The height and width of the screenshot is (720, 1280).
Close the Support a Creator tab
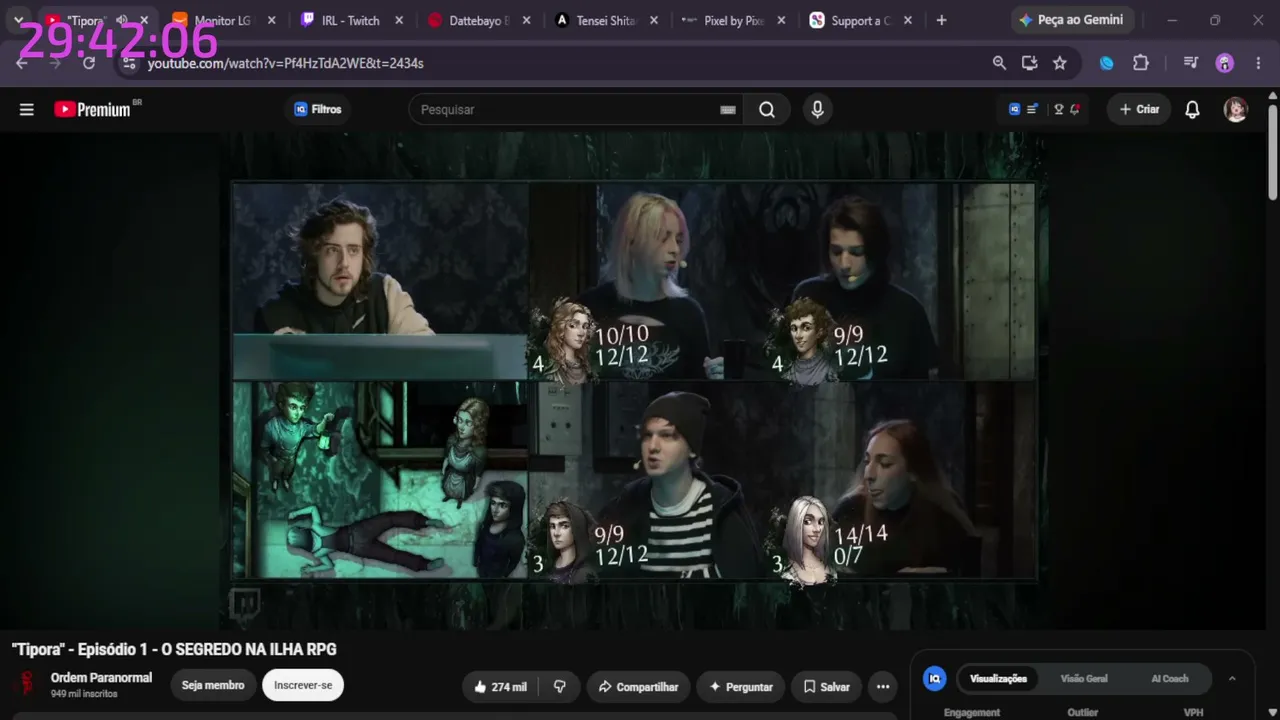coord(908,20)
